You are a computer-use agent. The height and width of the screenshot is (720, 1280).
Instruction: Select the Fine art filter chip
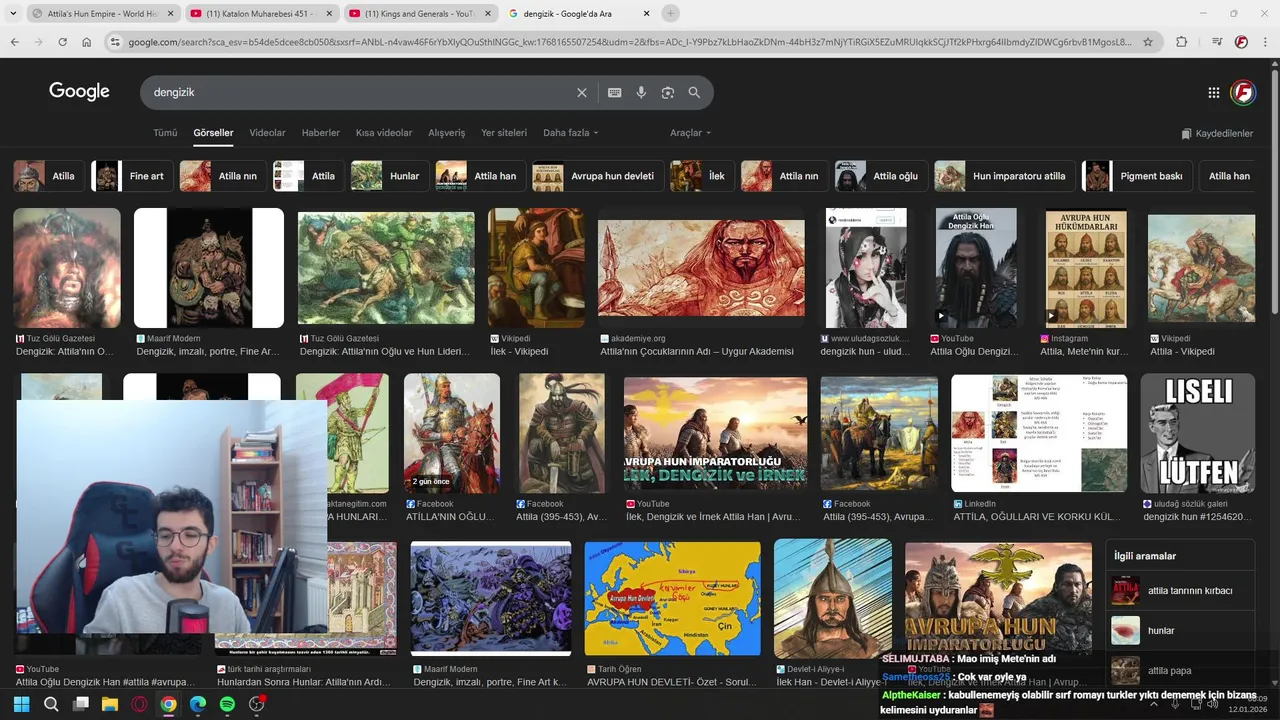click(130, 176)
